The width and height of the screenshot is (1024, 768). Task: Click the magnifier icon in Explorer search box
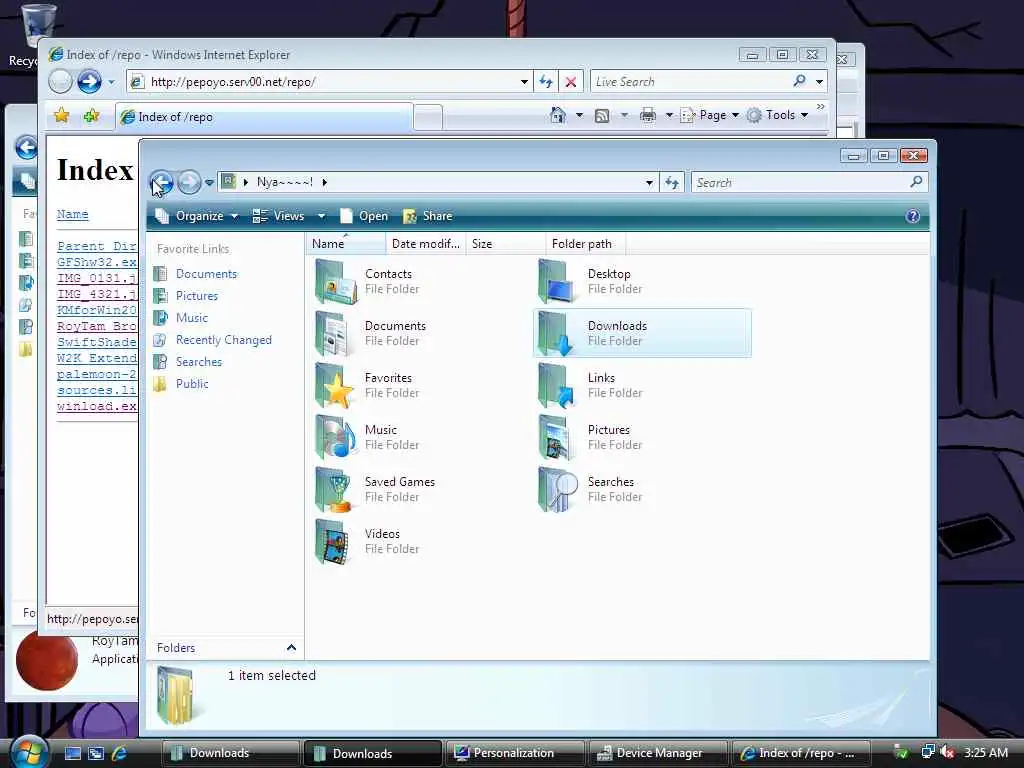916,182
